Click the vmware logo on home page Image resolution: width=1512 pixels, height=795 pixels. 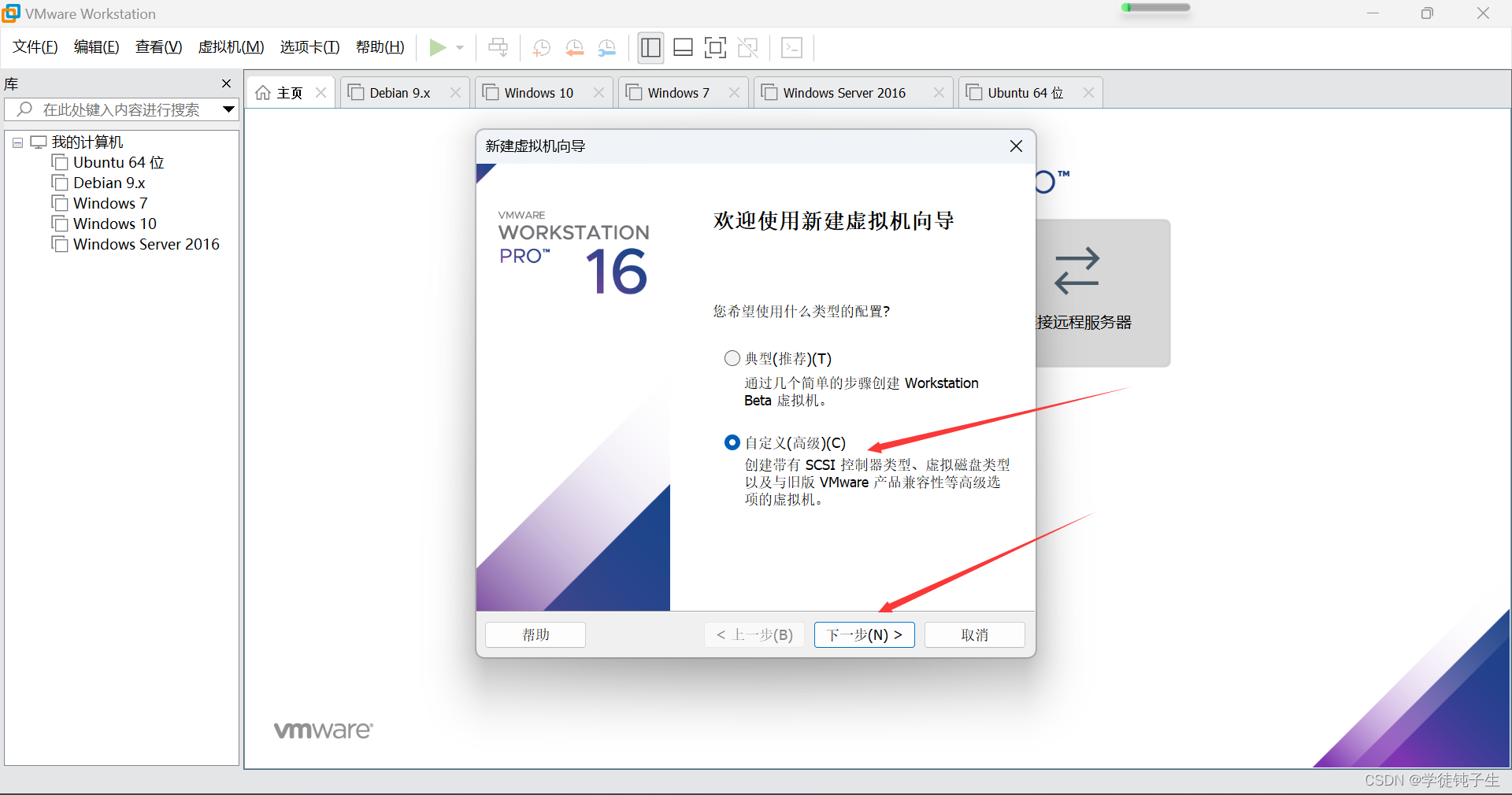323,730
